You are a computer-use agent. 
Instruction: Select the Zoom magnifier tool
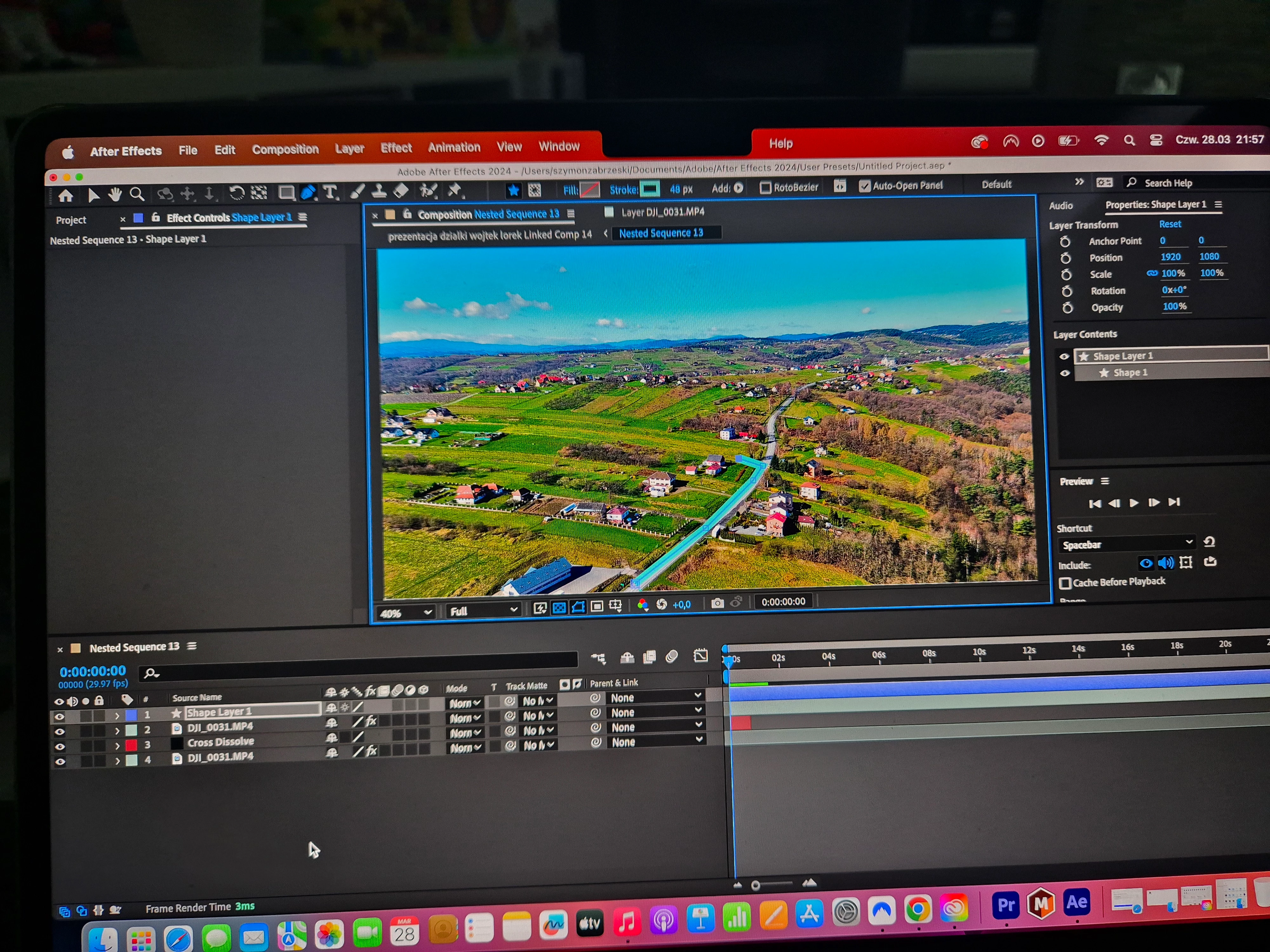[137, 195]
